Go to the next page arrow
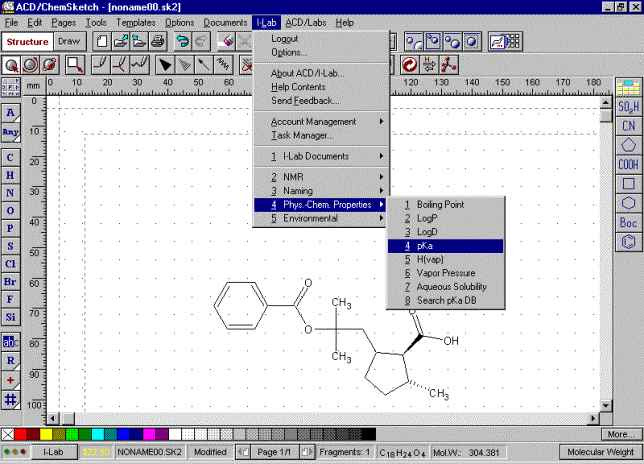Image resolution: width=644 pixels, height=464 pixels. pyautogui.click(x=306, y=452)
